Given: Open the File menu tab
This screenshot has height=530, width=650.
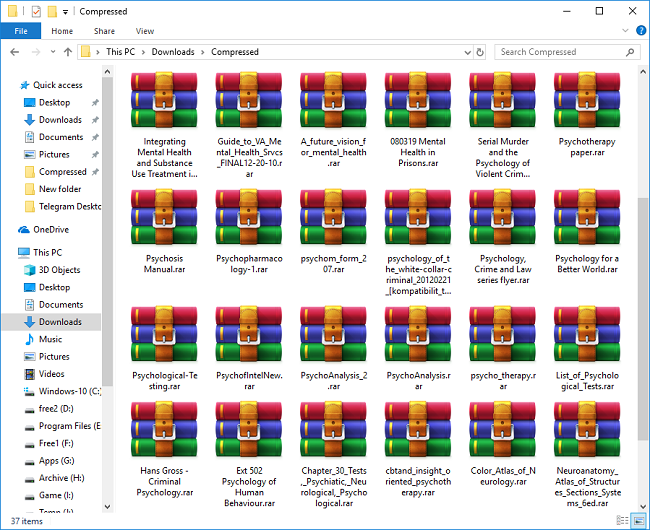Looking at the screenshot, I should coord(21,31).
